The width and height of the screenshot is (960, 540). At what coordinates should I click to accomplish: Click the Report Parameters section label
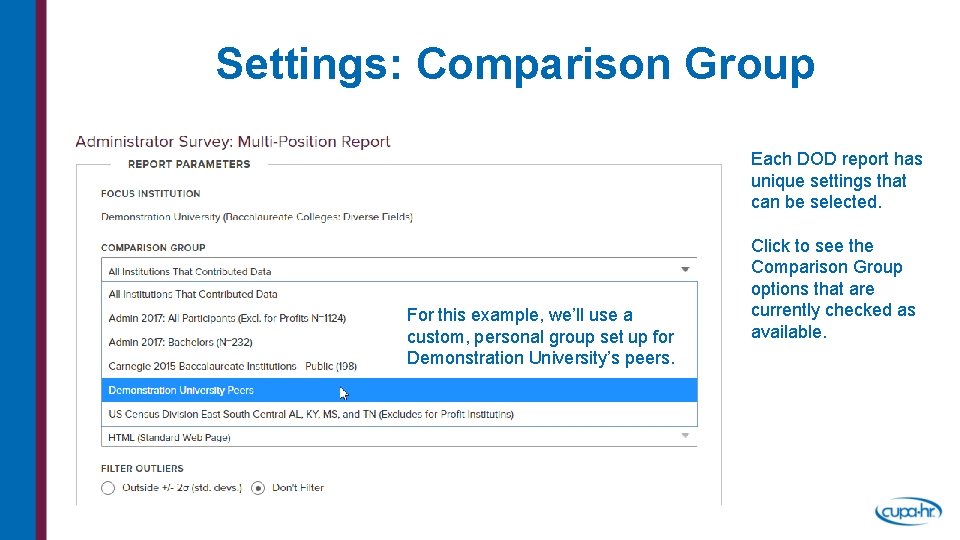click(x=189, y=164)
